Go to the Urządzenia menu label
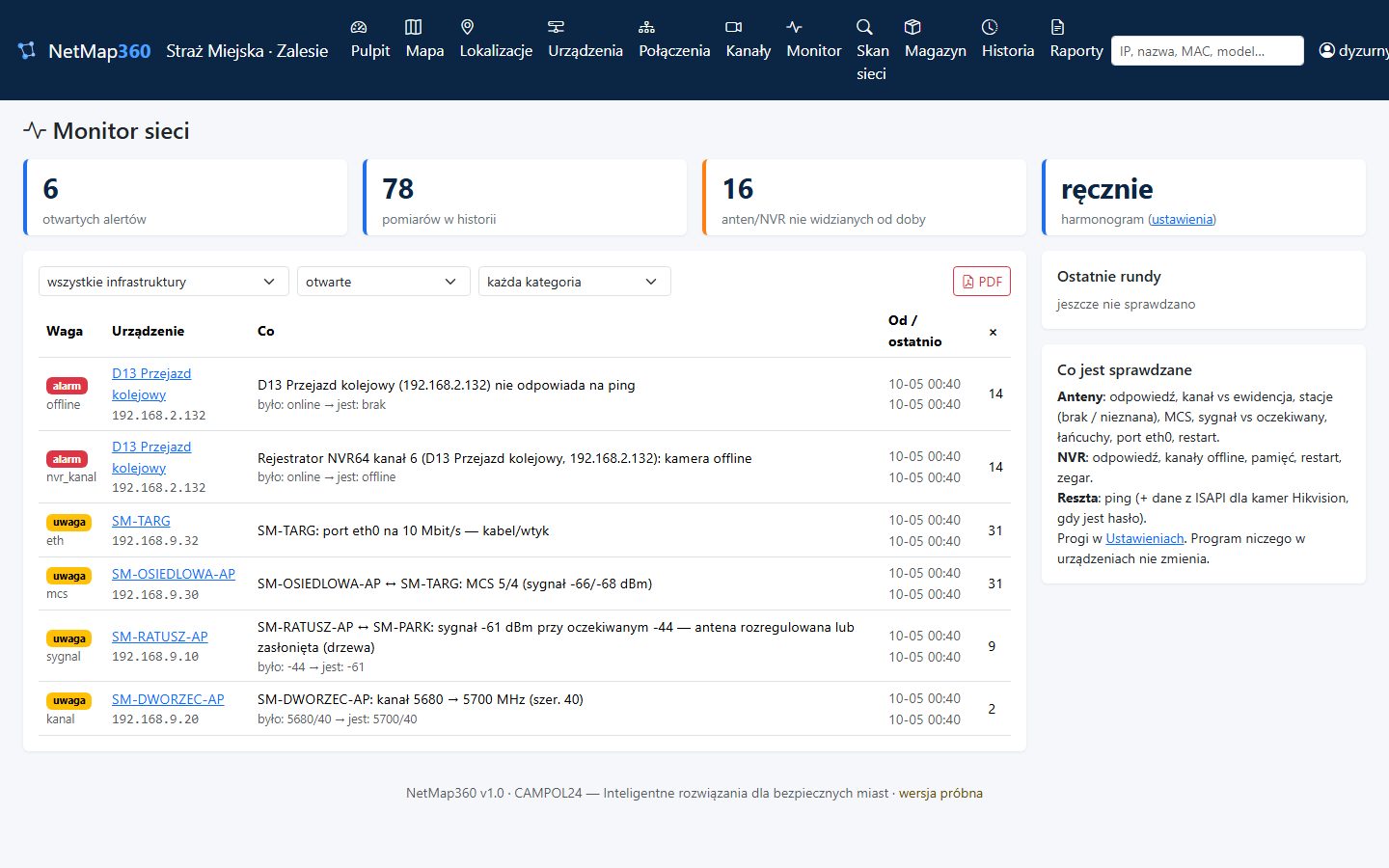 [586, 51]
